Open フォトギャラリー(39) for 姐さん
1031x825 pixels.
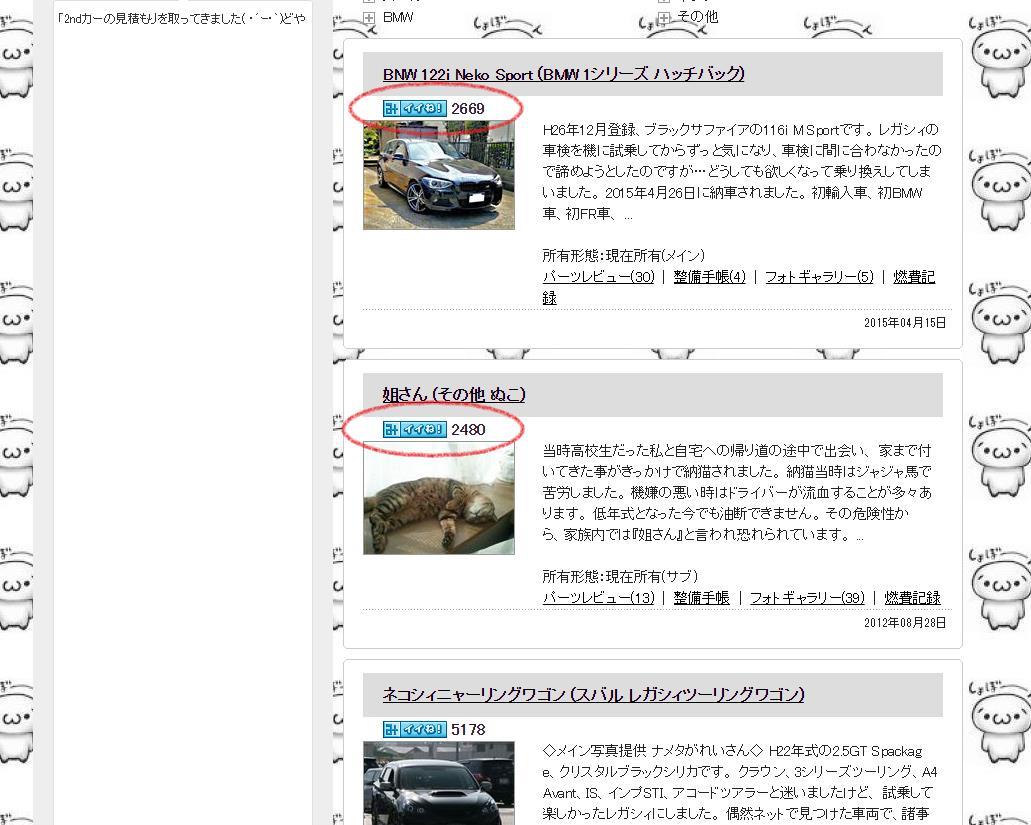coord(807,598)
